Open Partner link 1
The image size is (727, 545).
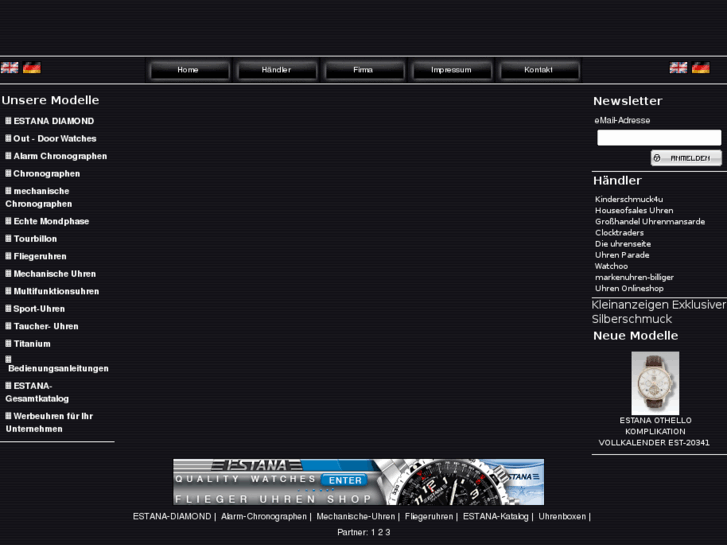pos(373,532)
